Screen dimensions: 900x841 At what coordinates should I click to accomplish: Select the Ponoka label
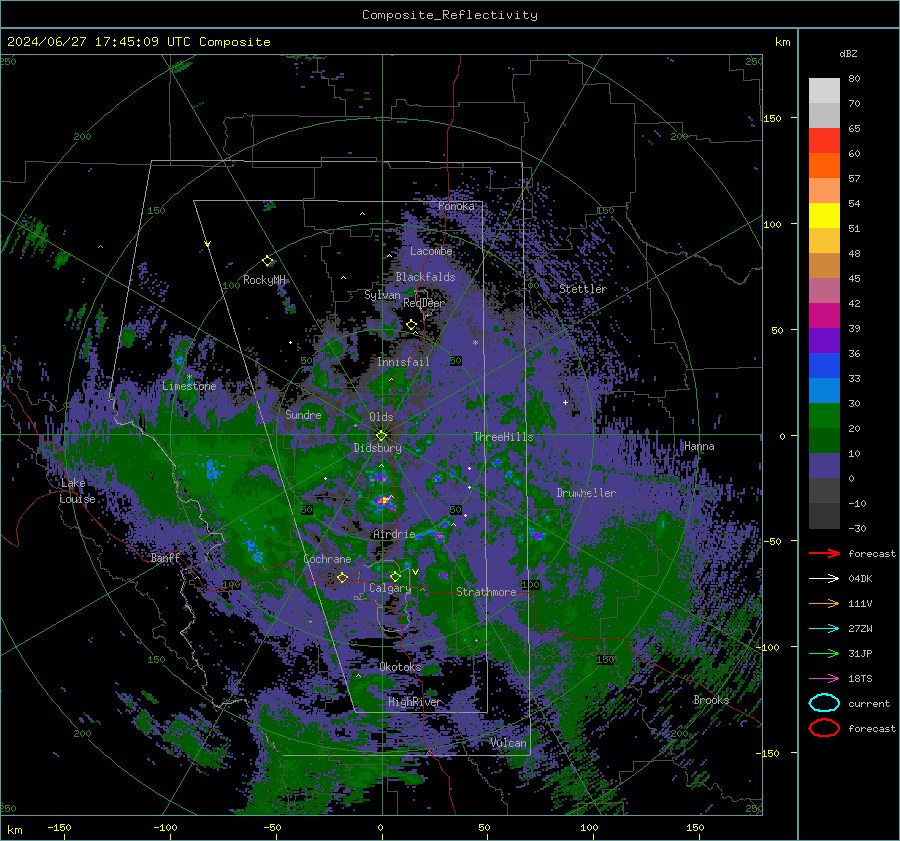[456, 207]
